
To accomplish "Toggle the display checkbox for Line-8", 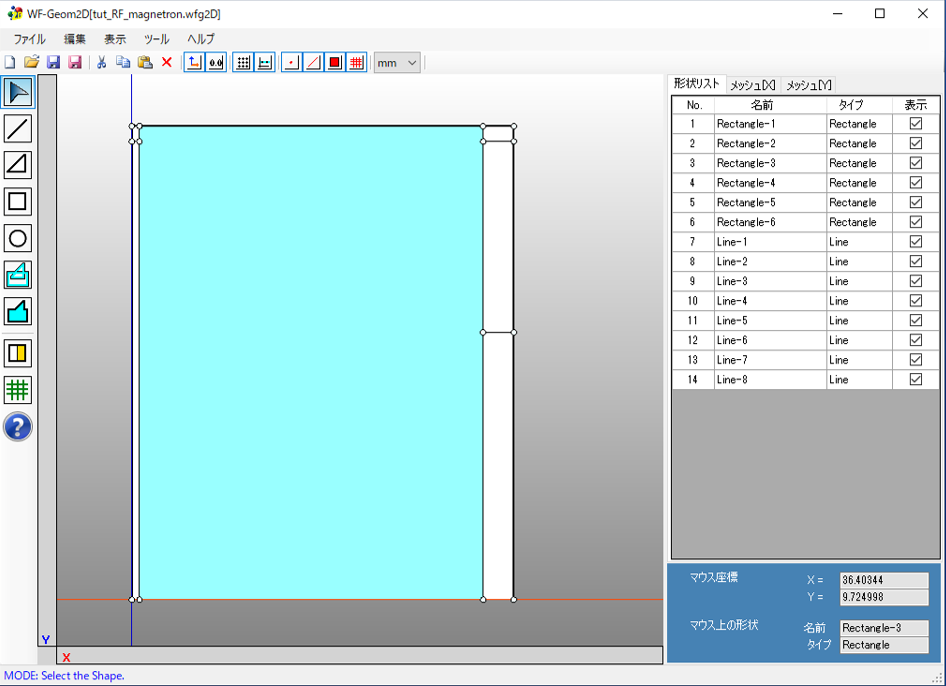I will pyautogui.click(x=916, y=380).
